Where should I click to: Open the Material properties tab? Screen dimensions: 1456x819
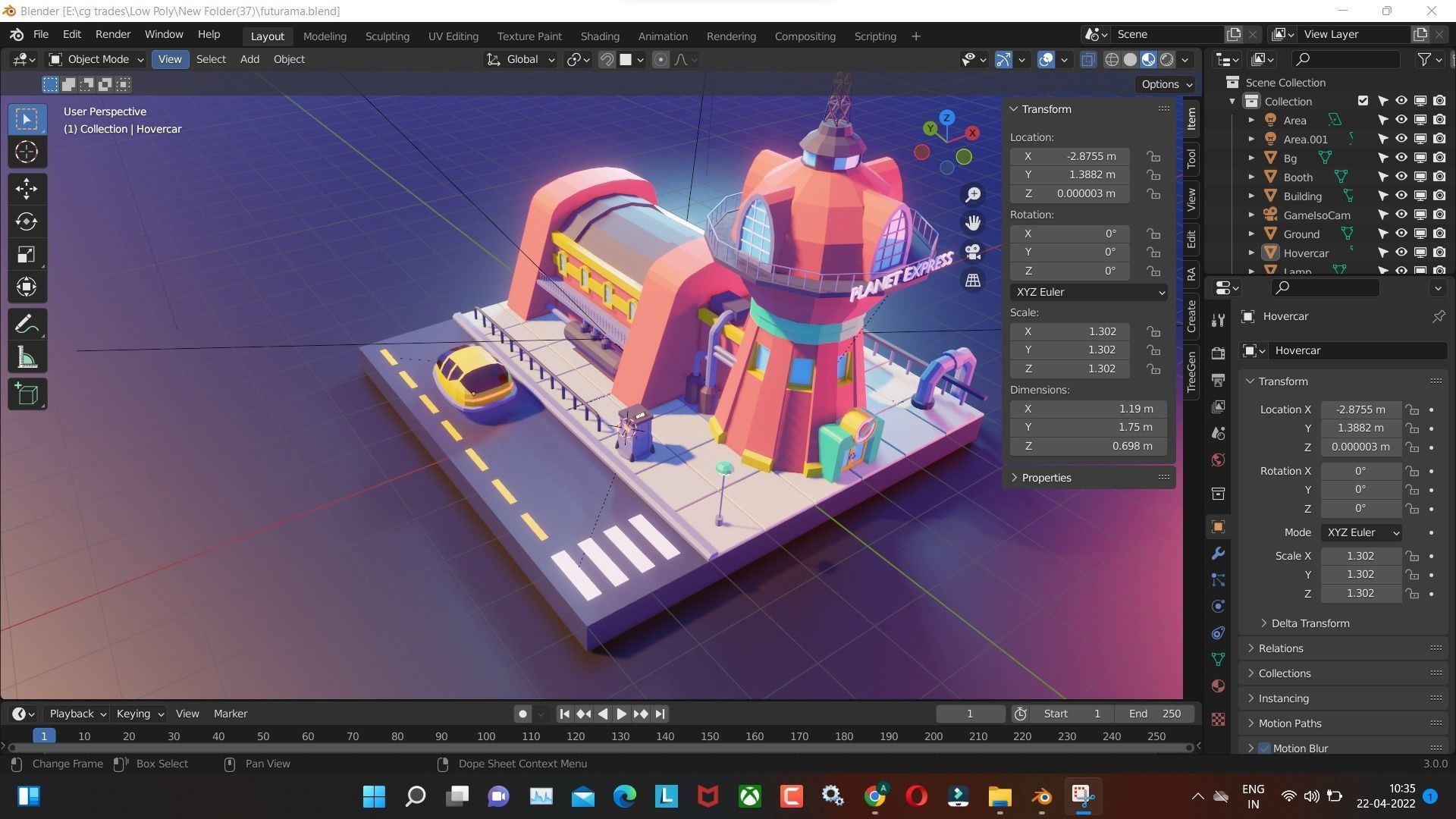[x=1218, y=686]
